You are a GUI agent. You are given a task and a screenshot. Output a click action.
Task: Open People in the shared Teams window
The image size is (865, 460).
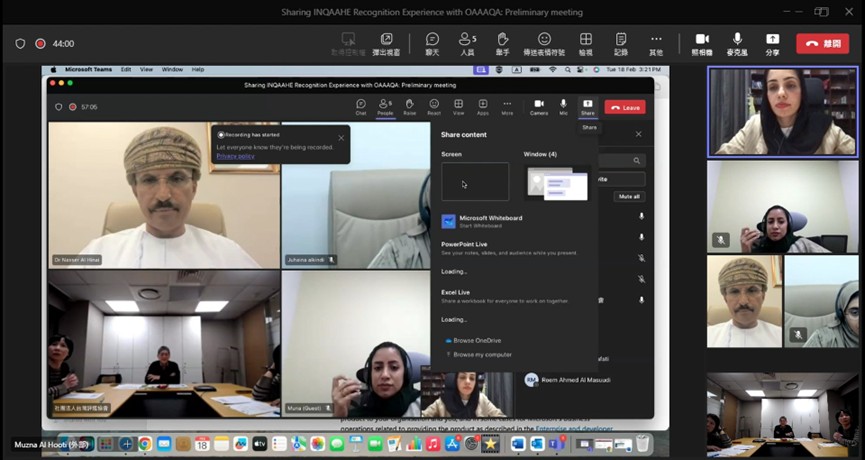tap(385, 107)
